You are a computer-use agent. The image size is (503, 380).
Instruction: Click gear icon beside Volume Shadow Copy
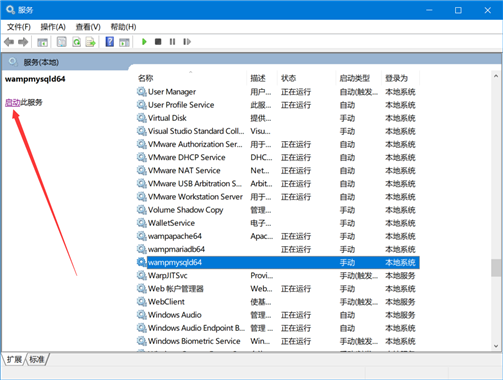click(142, 210)
